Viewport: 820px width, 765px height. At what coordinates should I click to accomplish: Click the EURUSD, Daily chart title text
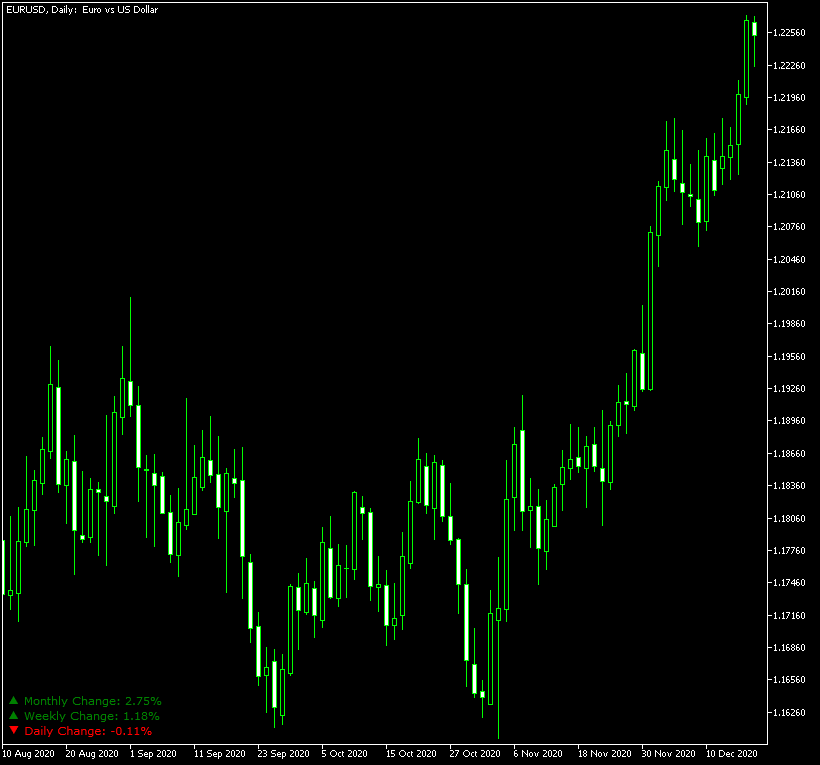[81, 10]
